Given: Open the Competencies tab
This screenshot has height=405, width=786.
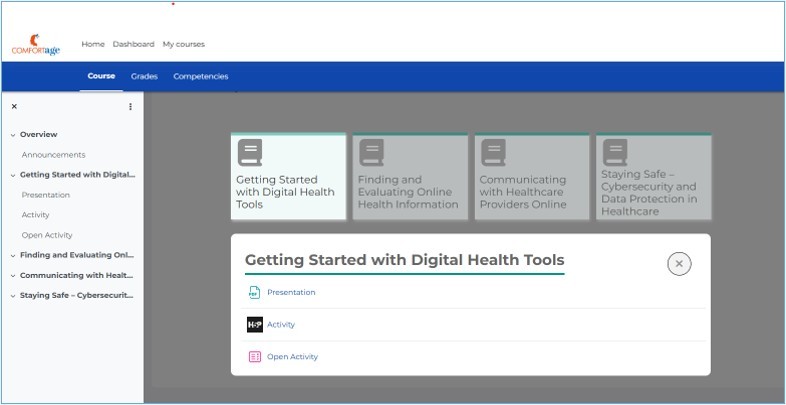Looking at the screenshot, I should [200, 76].
